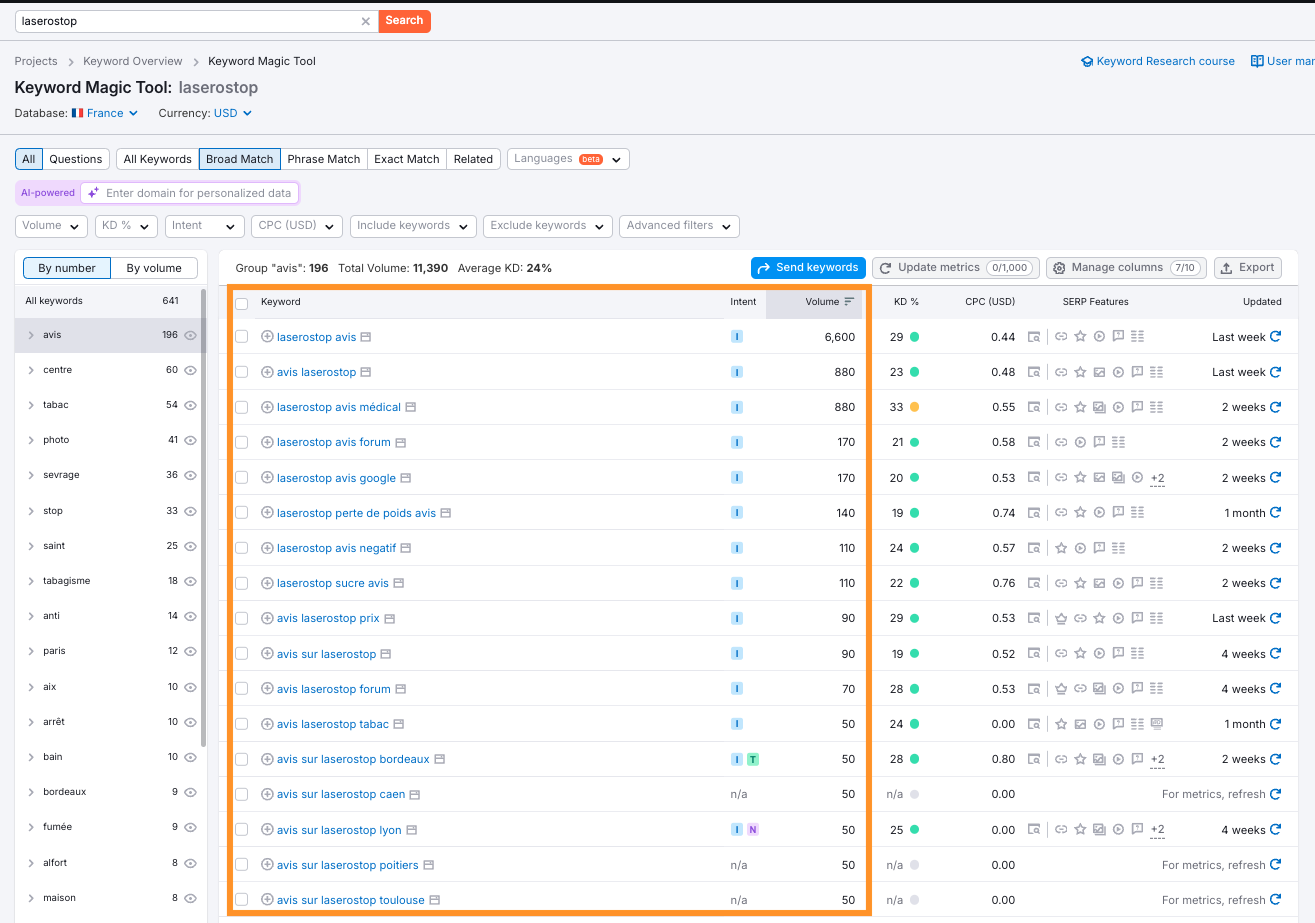1315x923 pixels.
Task: Switch to the Related tab
Action: [x=473, y=159]
